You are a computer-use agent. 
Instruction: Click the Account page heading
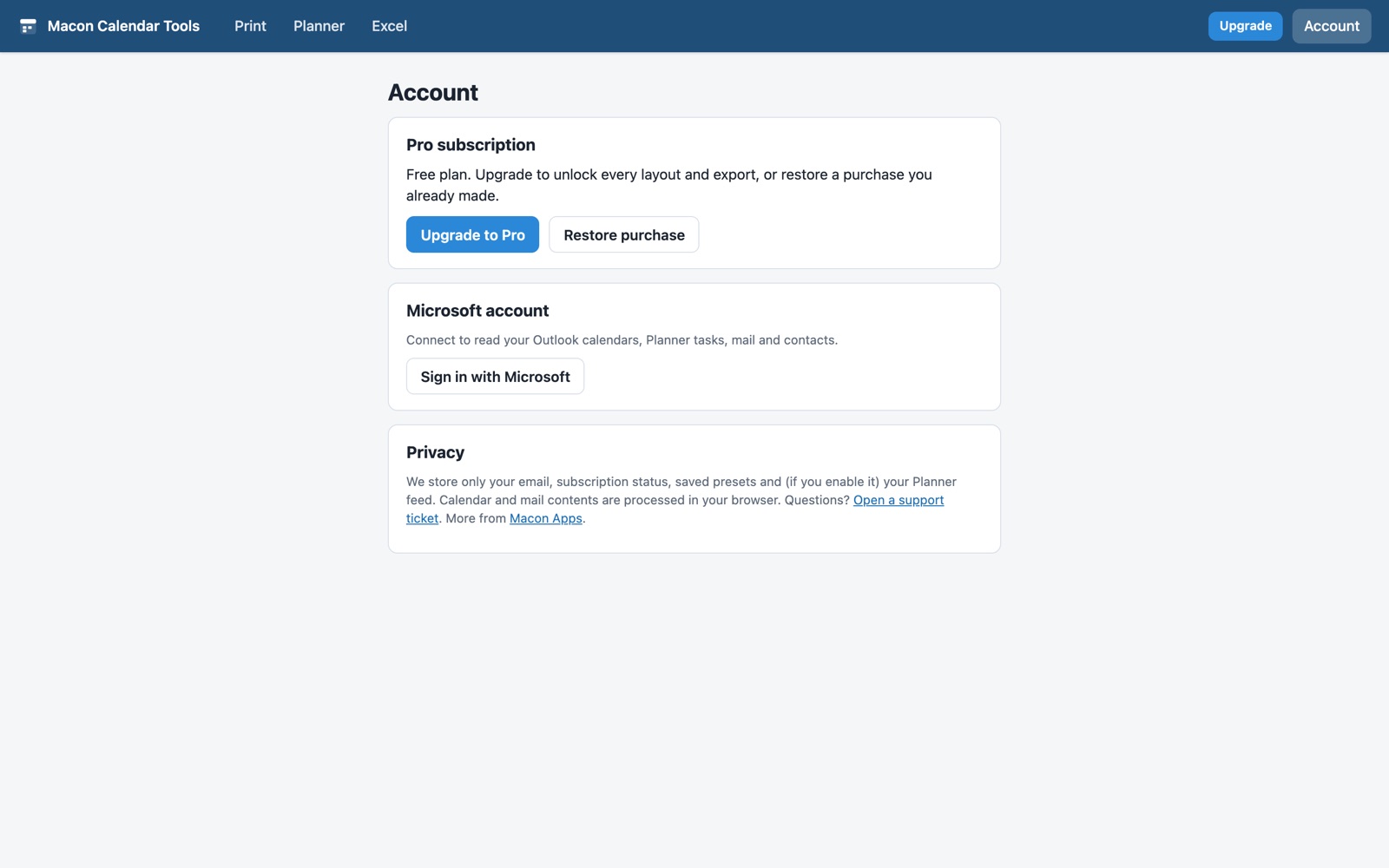(433, 92)
